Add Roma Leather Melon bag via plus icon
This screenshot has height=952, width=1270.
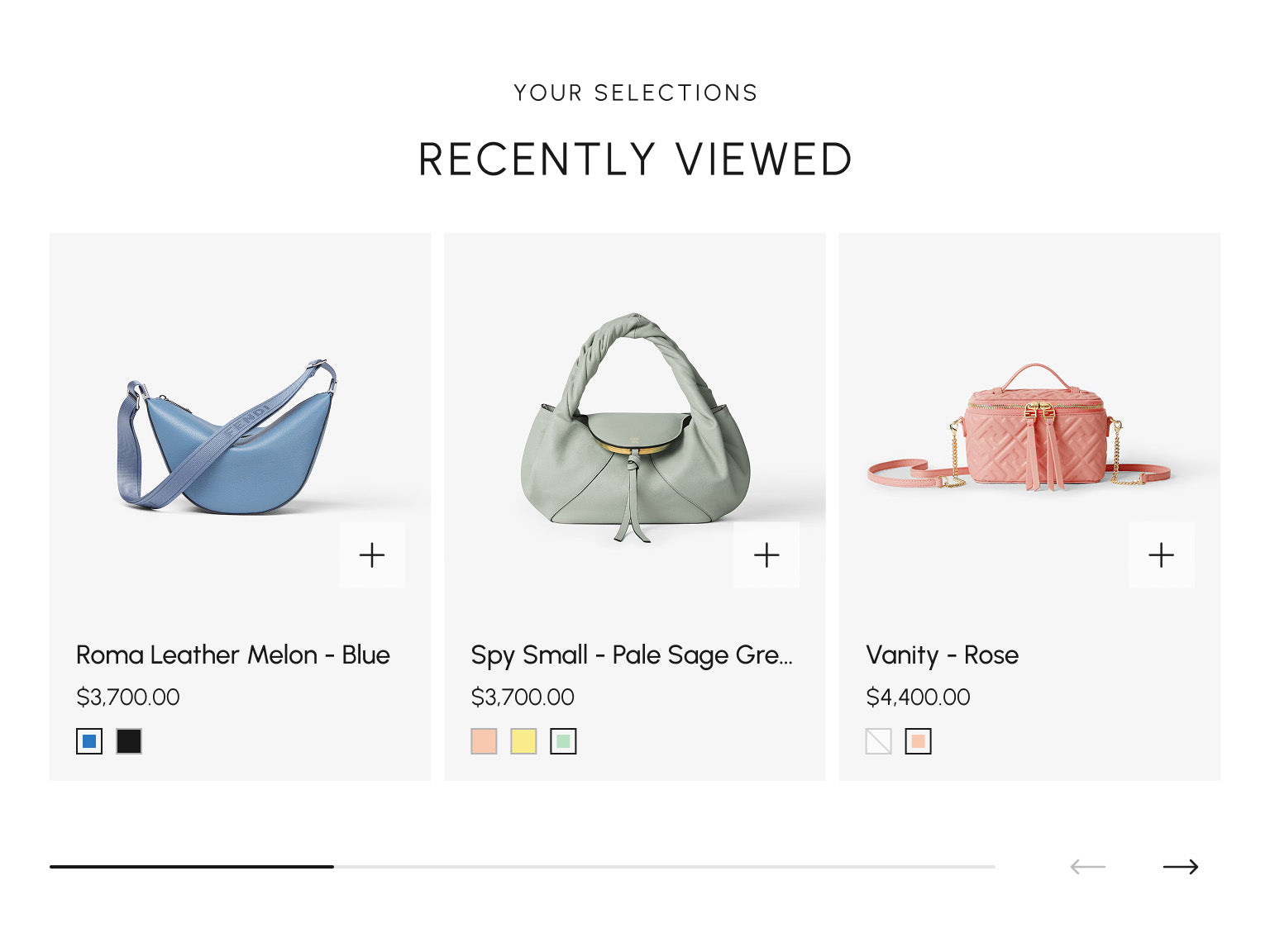click(372, 555)
